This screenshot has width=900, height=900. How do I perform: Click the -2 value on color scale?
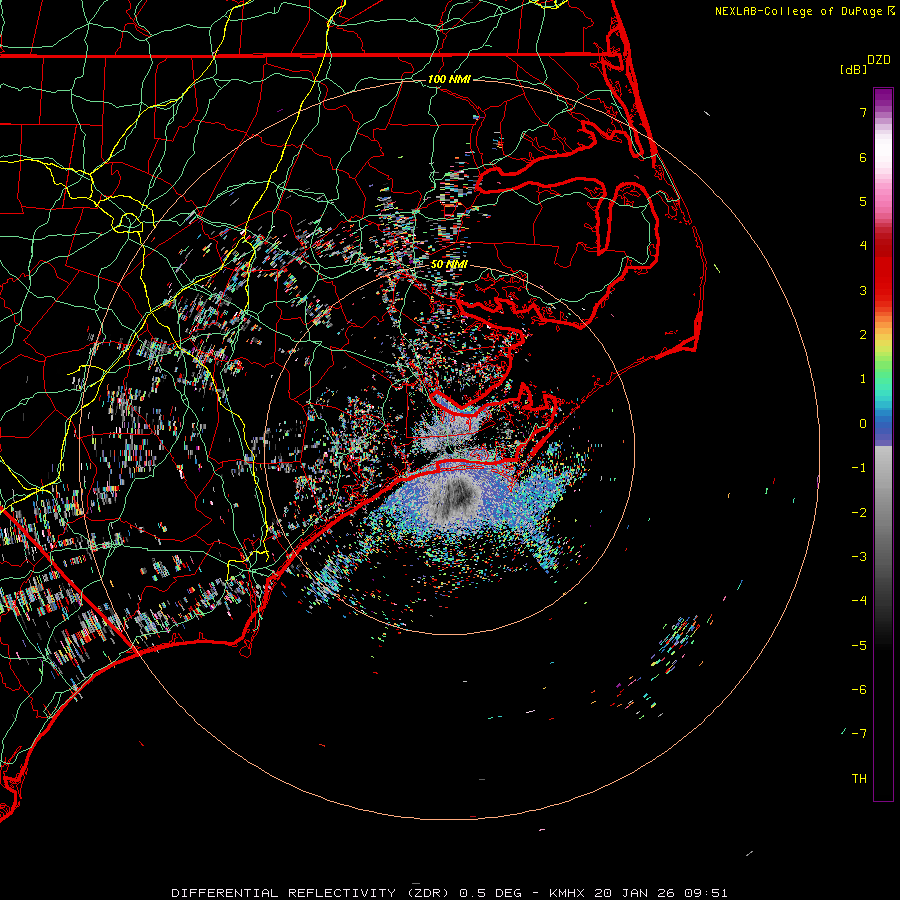859,512
